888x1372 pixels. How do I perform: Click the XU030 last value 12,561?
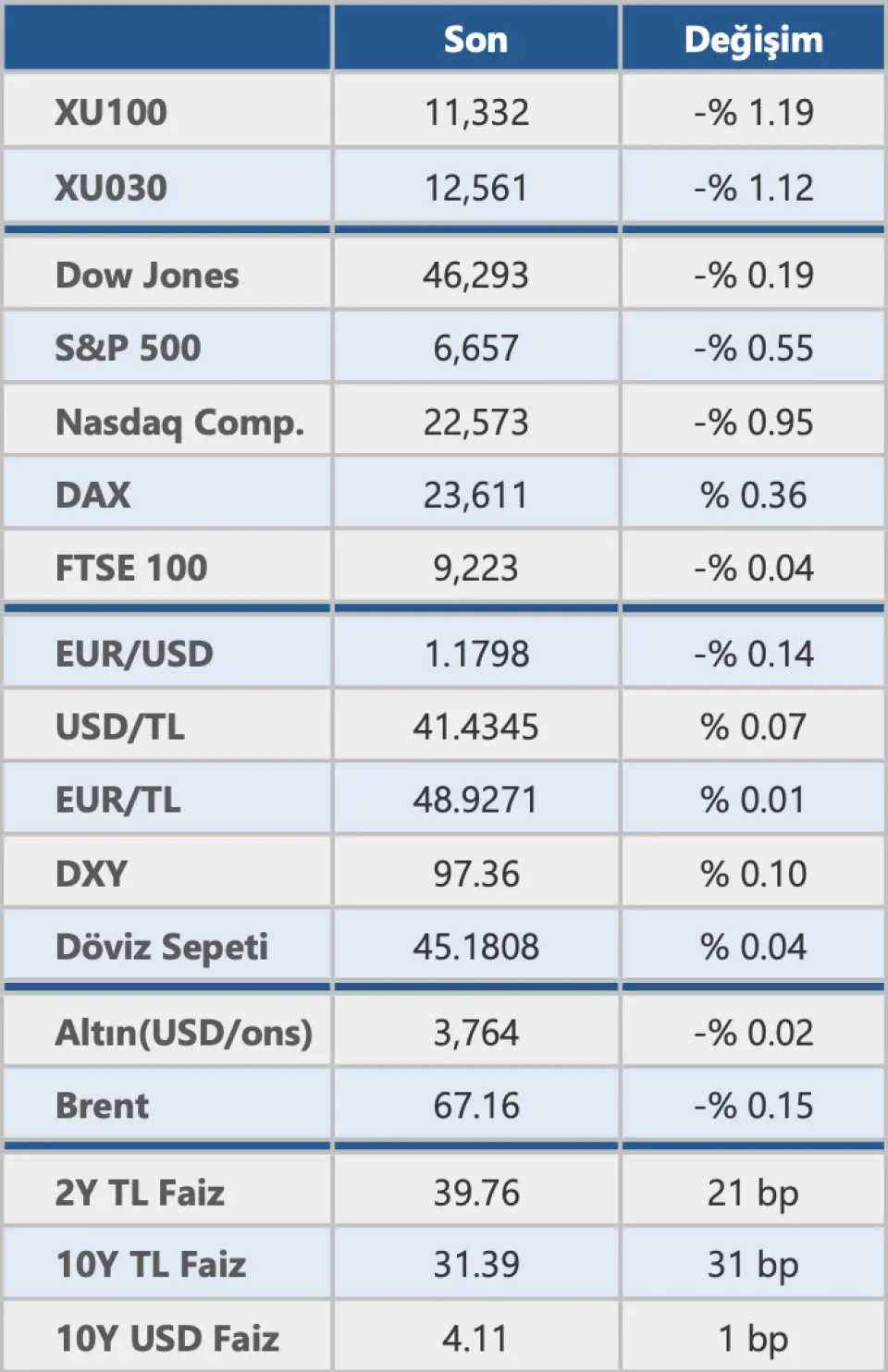(475, 189)
